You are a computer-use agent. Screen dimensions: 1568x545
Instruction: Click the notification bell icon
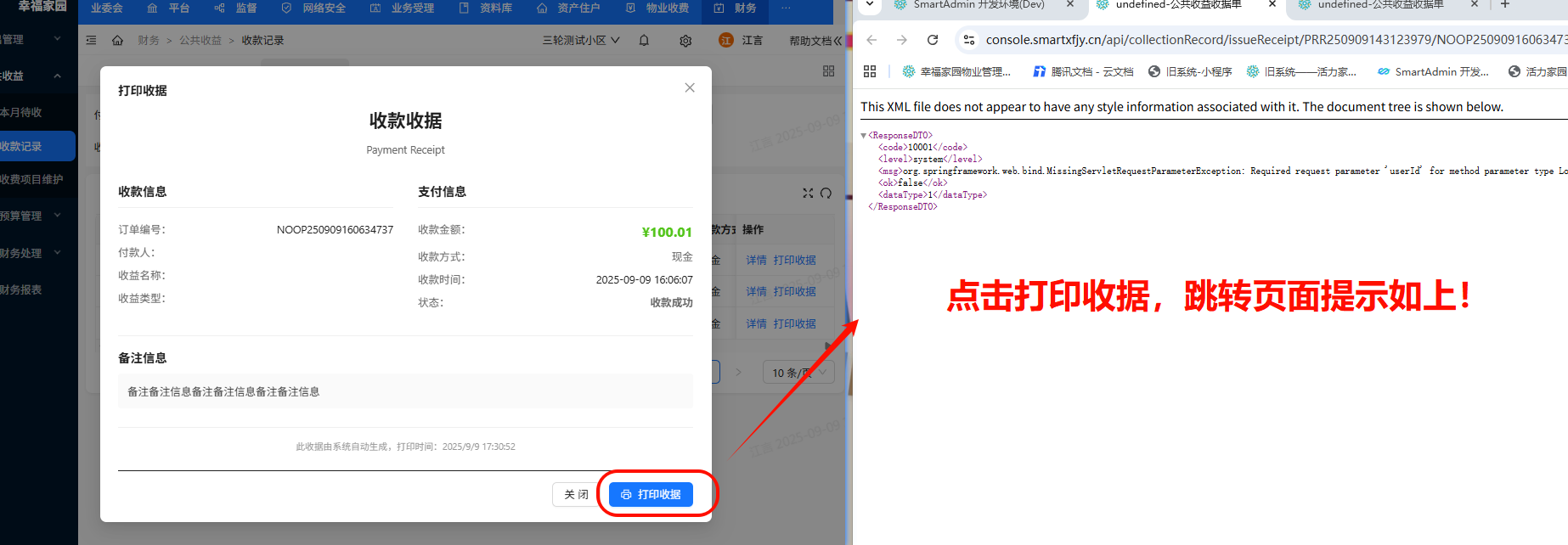tap(644, 40)
